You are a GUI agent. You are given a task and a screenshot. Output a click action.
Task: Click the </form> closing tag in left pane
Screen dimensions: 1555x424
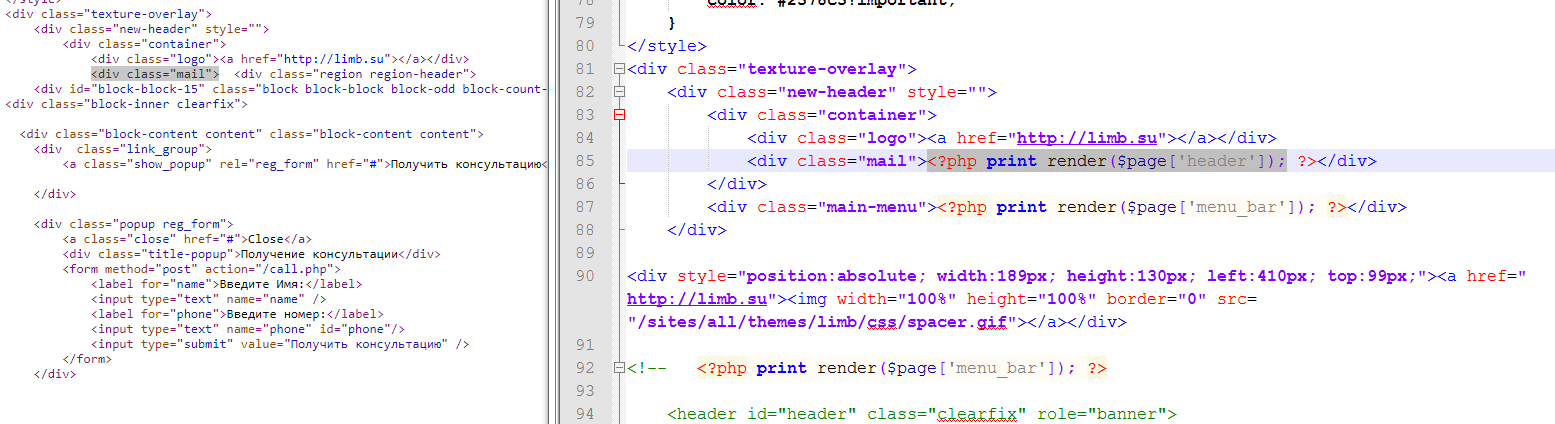point(87,359)
